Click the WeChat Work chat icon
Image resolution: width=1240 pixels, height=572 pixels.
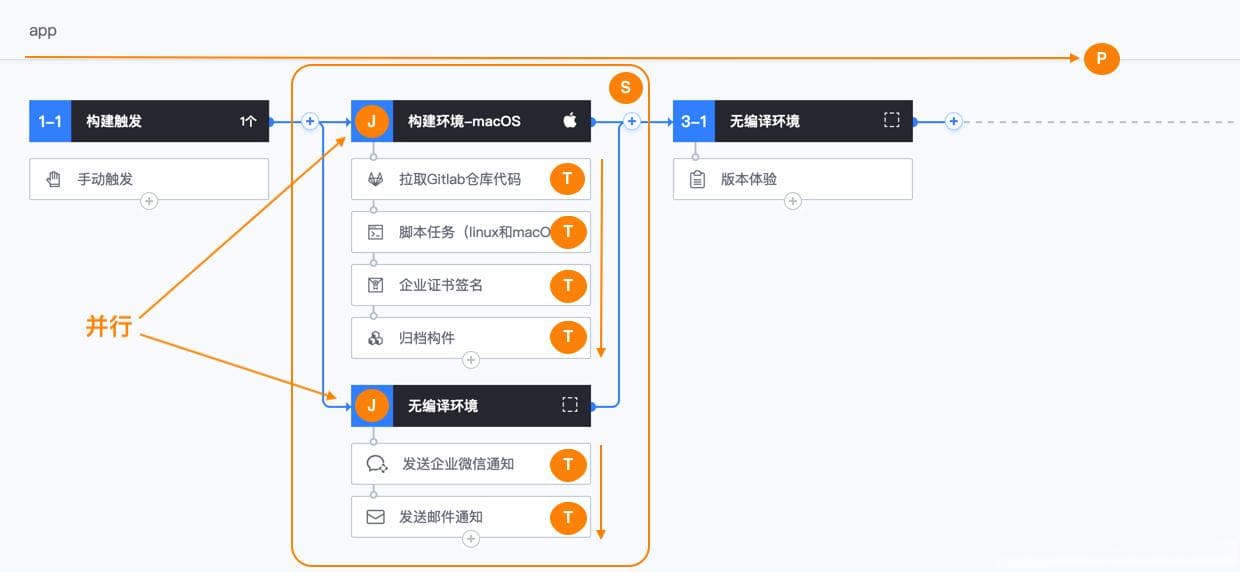click(x=377, y=464)
